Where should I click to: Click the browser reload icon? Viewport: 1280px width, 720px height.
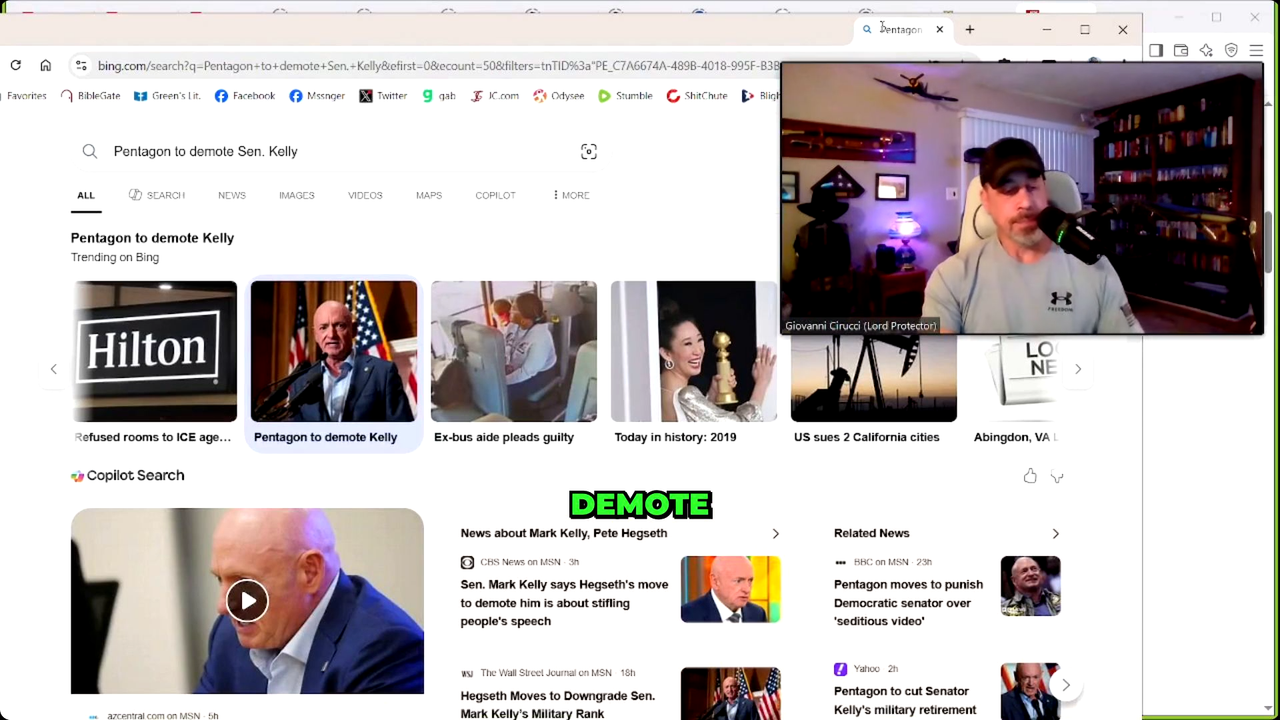(16, 66)
